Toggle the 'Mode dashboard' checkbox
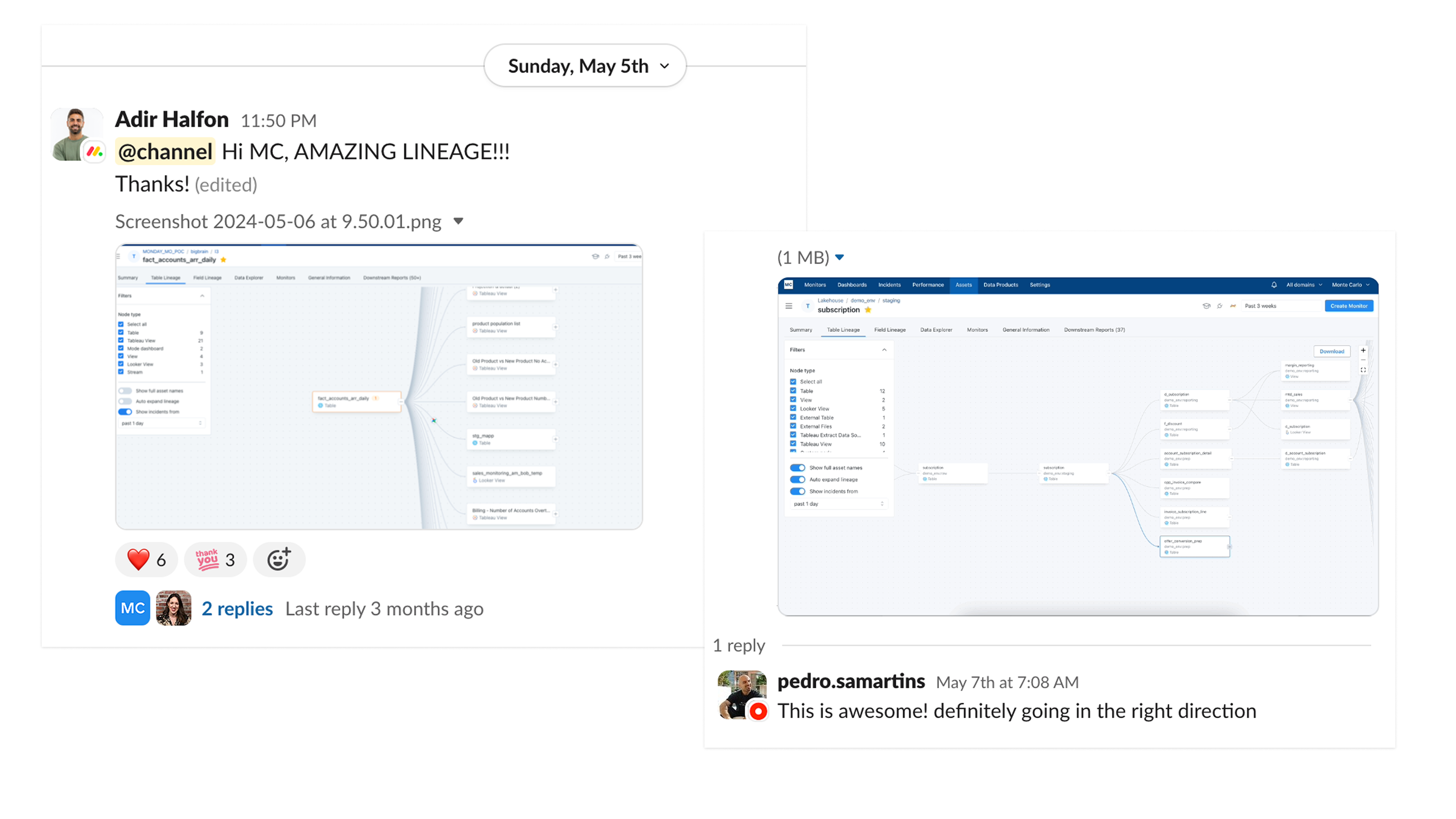1456x819 pixels. point(121,348)
